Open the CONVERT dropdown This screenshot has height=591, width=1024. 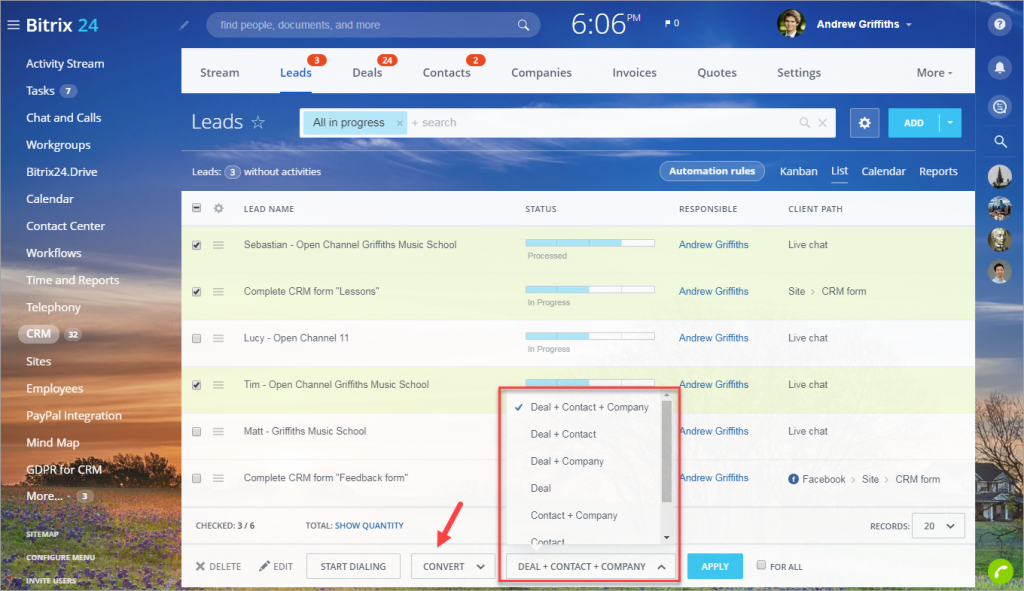coord(453,566)
